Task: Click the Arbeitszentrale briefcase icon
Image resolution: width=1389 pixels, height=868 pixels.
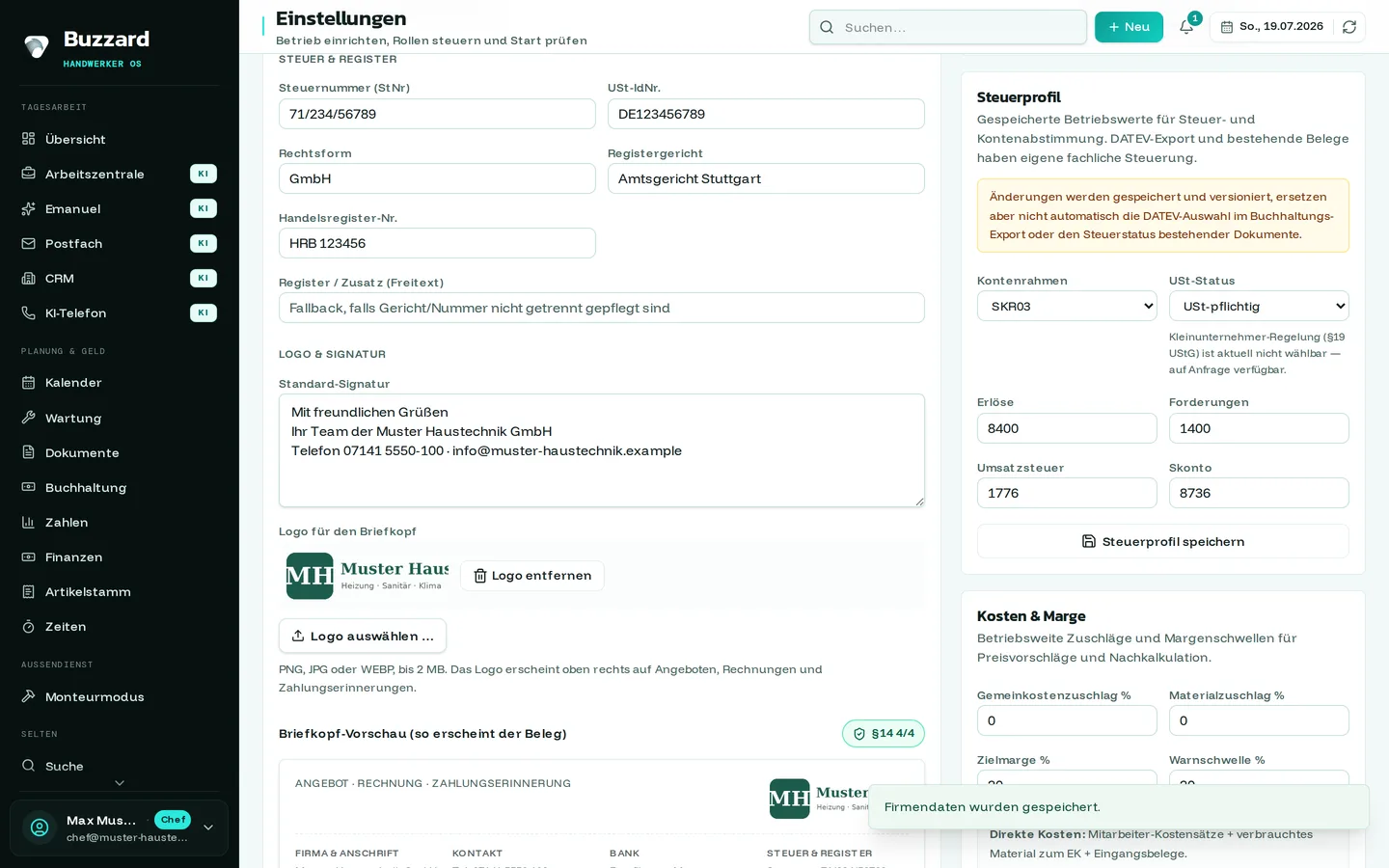Action: 29,174
